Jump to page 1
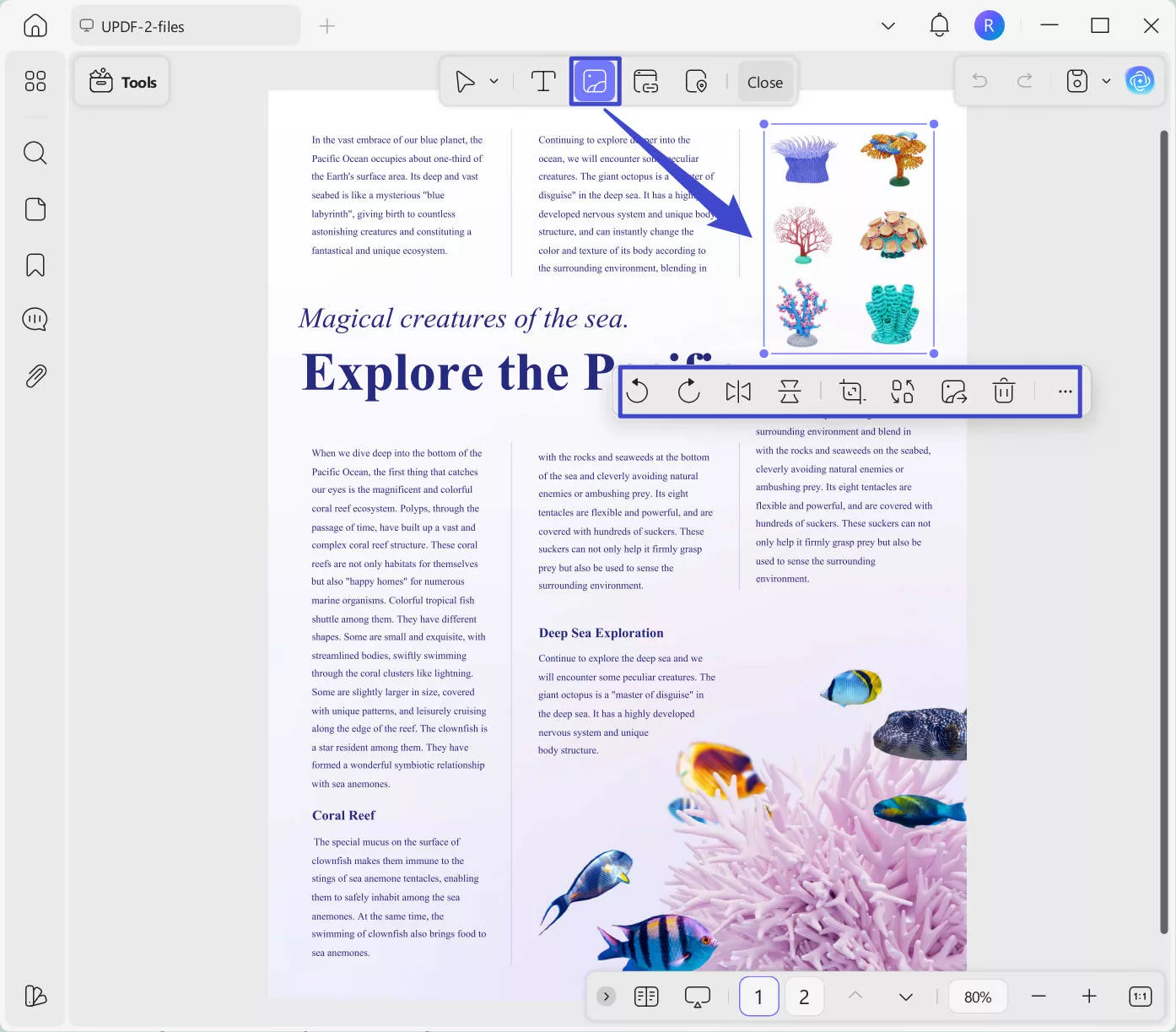This screenshot has width=1176, height=1032. tap(758, 997)
